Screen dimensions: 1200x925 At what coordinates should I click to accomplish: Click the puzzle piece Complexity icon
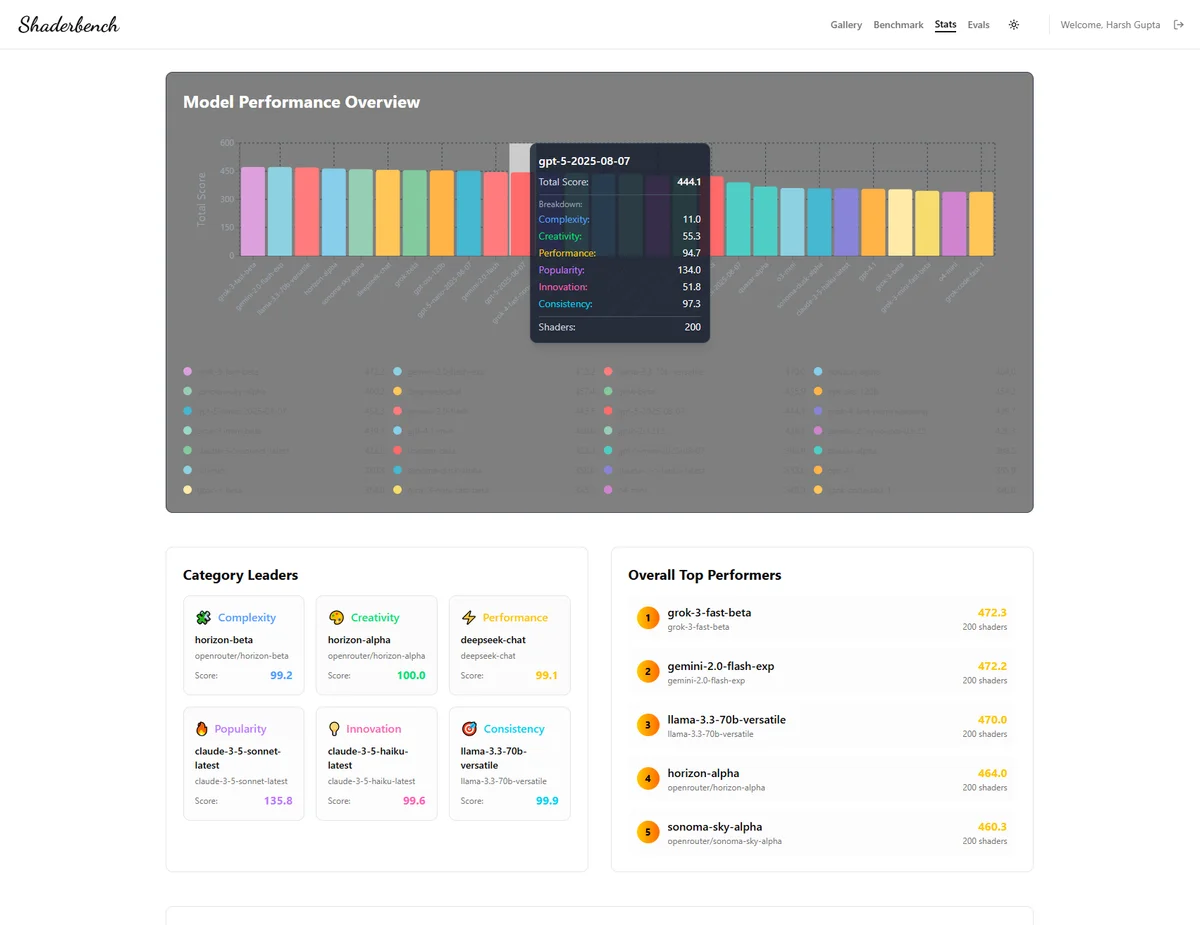(x=203, y=618)
